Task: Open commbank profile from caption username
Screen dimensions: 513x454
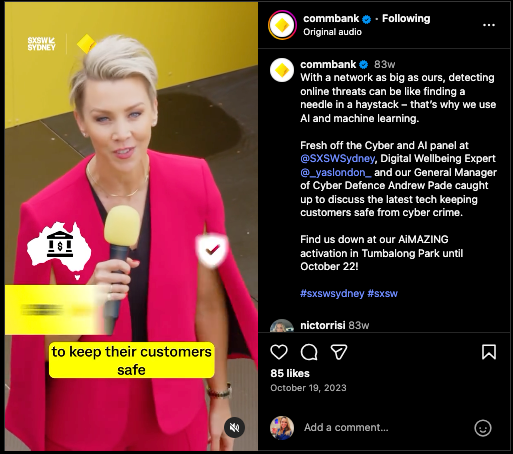Action: click(328, 64)
